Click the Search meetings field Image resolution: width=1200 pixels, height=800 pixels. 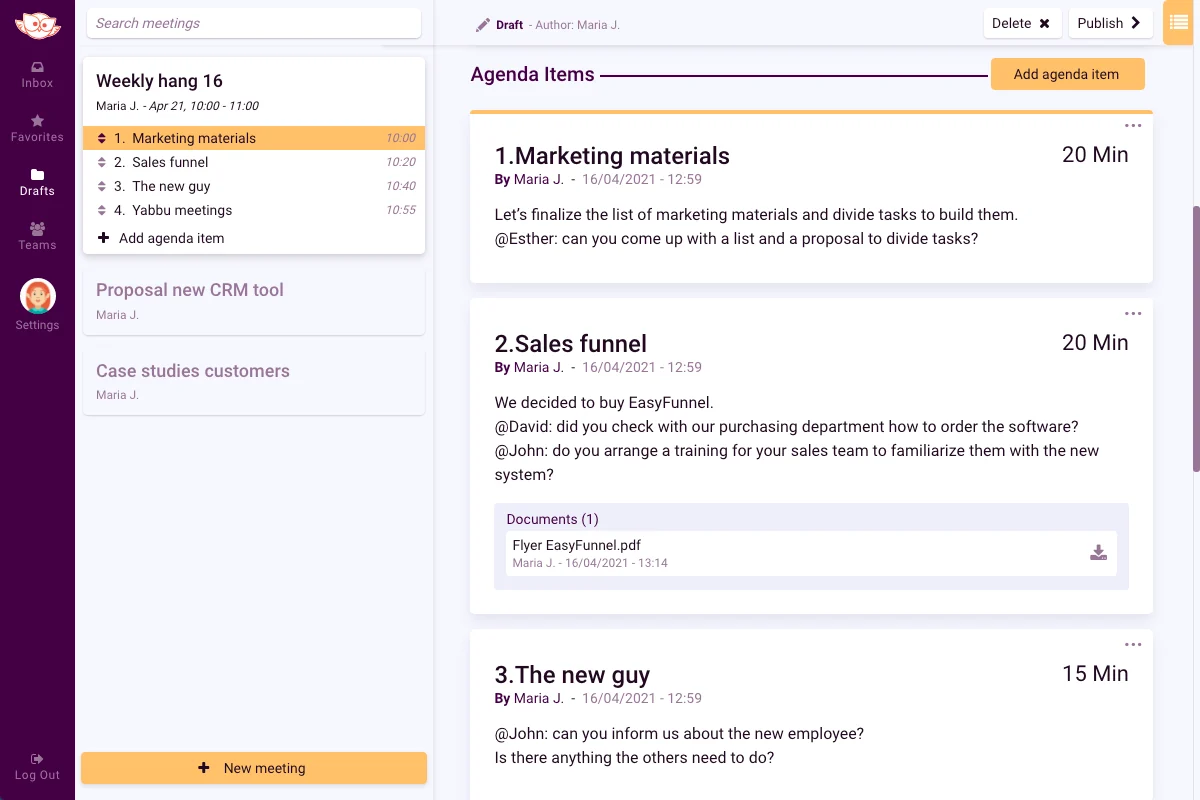(254, 23)
